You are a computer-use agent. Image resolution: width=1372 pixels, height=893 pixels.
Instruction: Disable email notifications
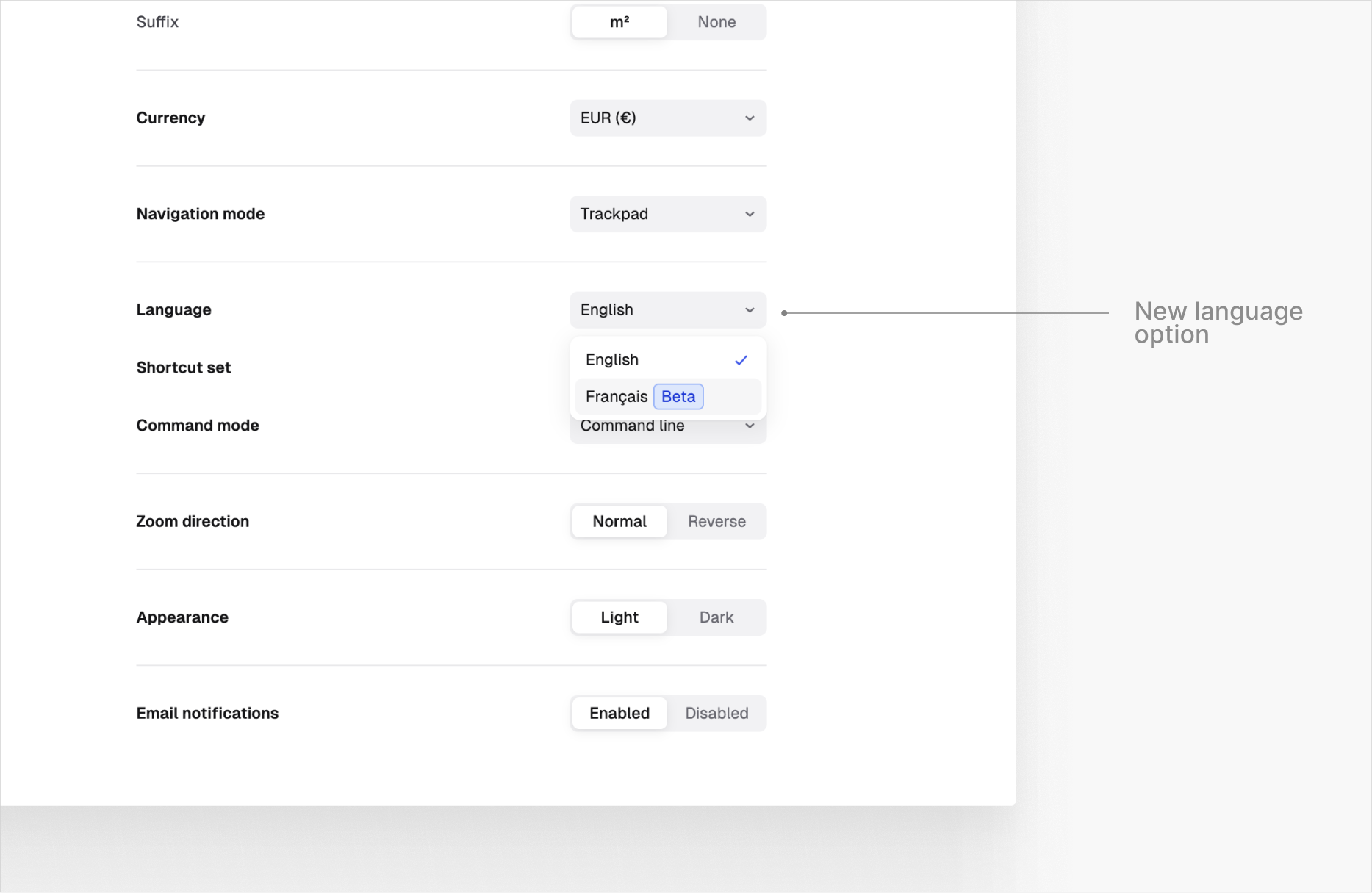[716, 713]
